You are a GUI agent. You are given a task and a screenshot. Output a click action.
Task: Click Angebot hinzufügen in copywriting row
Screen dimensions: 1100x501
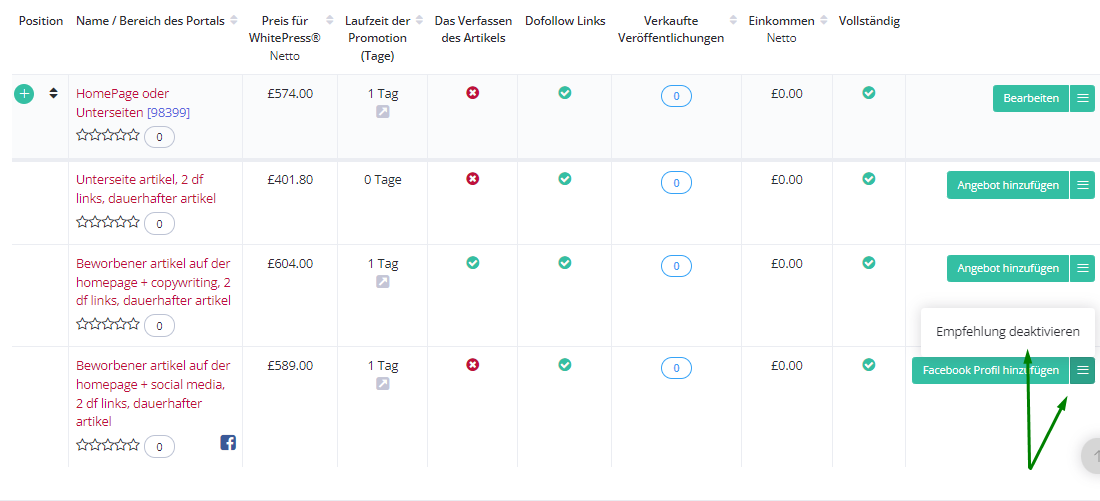[1007, 268]
